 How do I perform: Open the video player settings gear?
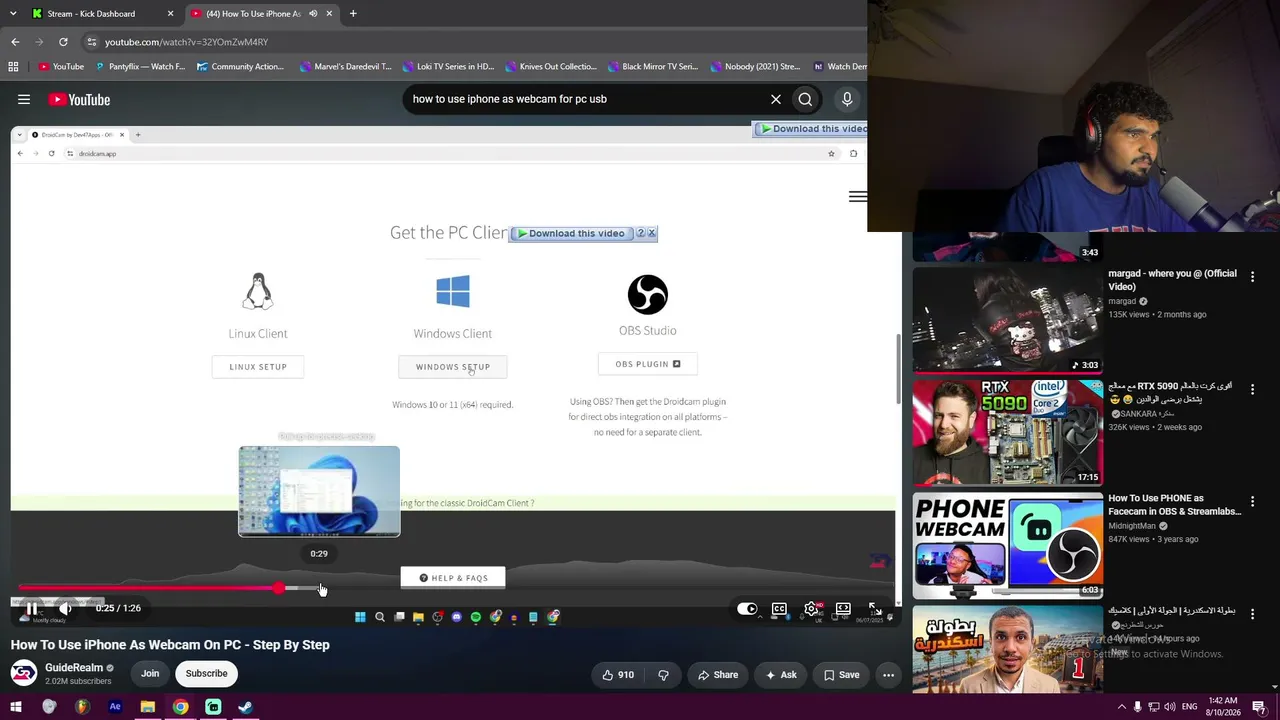tap(811, 608)
